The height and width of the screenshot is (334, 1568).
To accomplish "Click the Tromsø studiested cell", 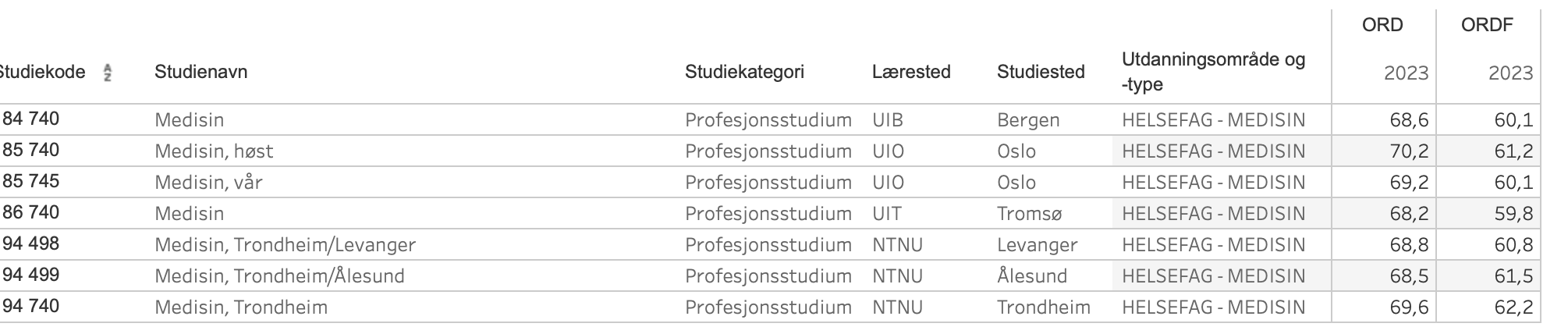I will point(1029,213).
